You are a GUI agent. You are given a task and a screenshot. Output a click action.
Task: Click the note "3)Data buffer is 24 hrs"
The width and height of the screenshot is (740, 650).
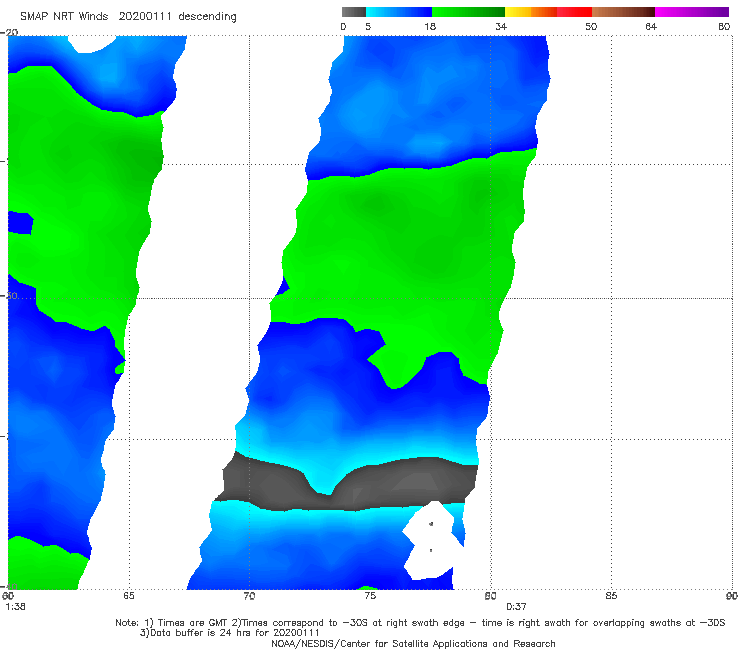click(x=229, y=633)
